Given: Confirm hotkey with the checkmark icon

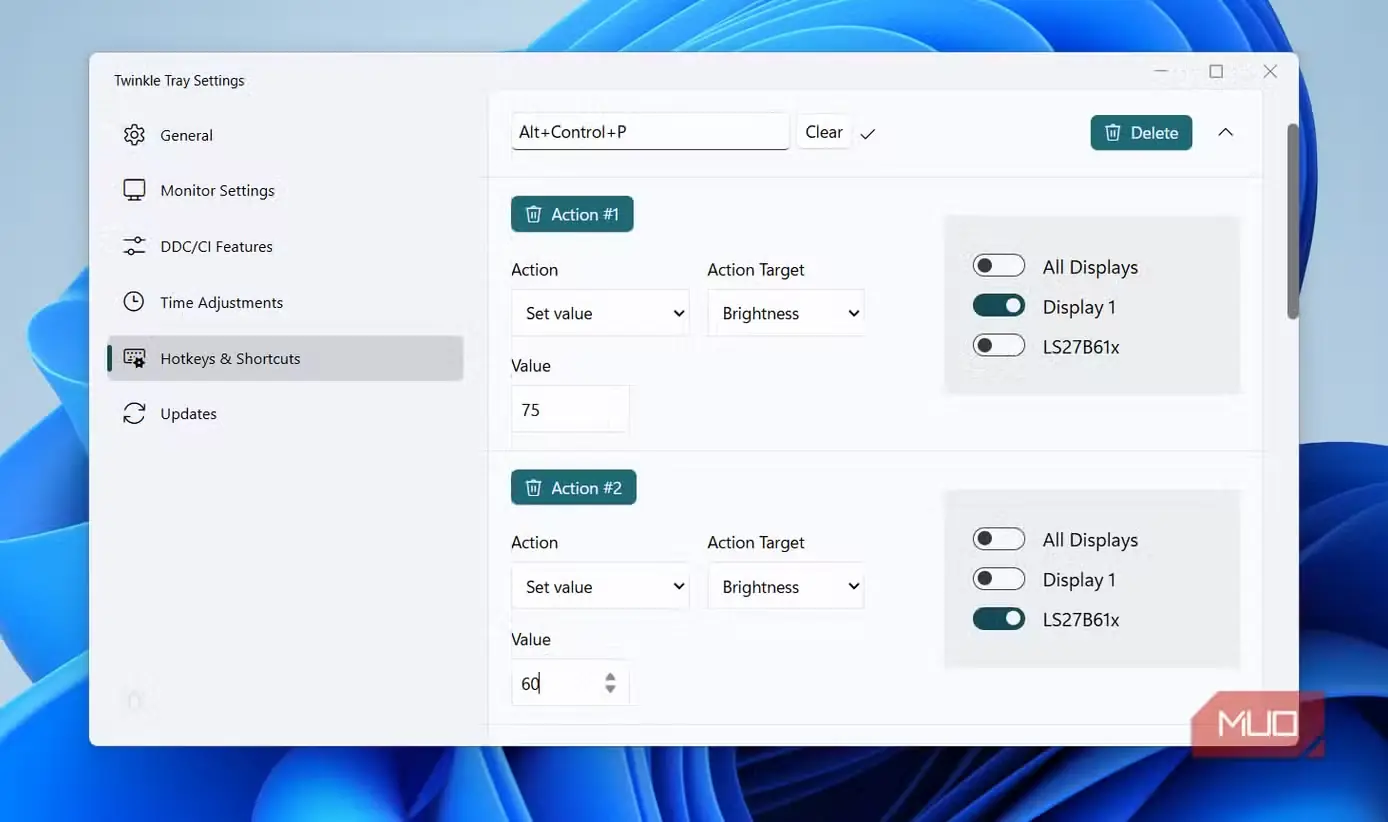Looking at the screenshot, I should point(868,133).
